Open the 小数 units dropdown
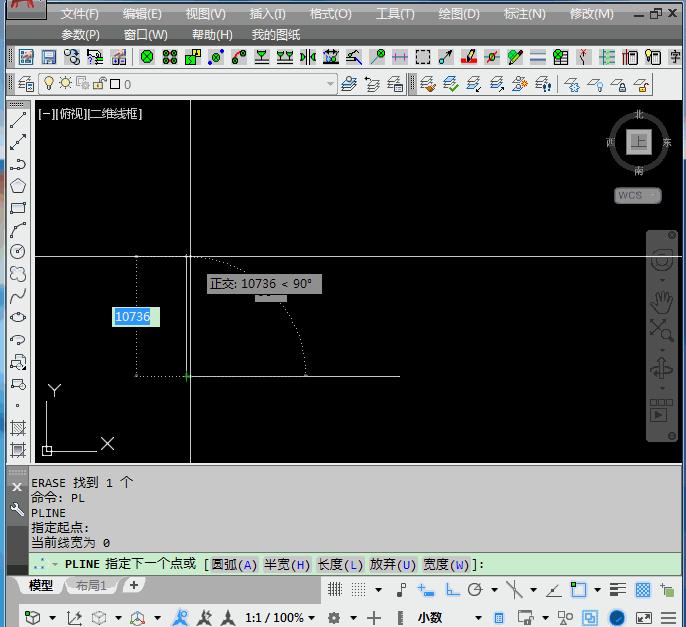 tap(477, 618)
